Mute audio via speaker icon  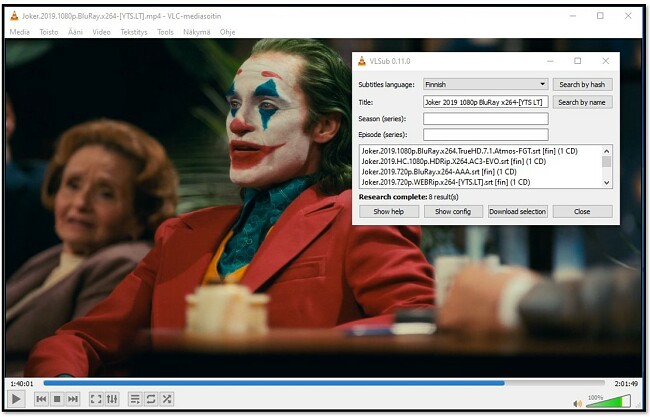click(577, 403)
